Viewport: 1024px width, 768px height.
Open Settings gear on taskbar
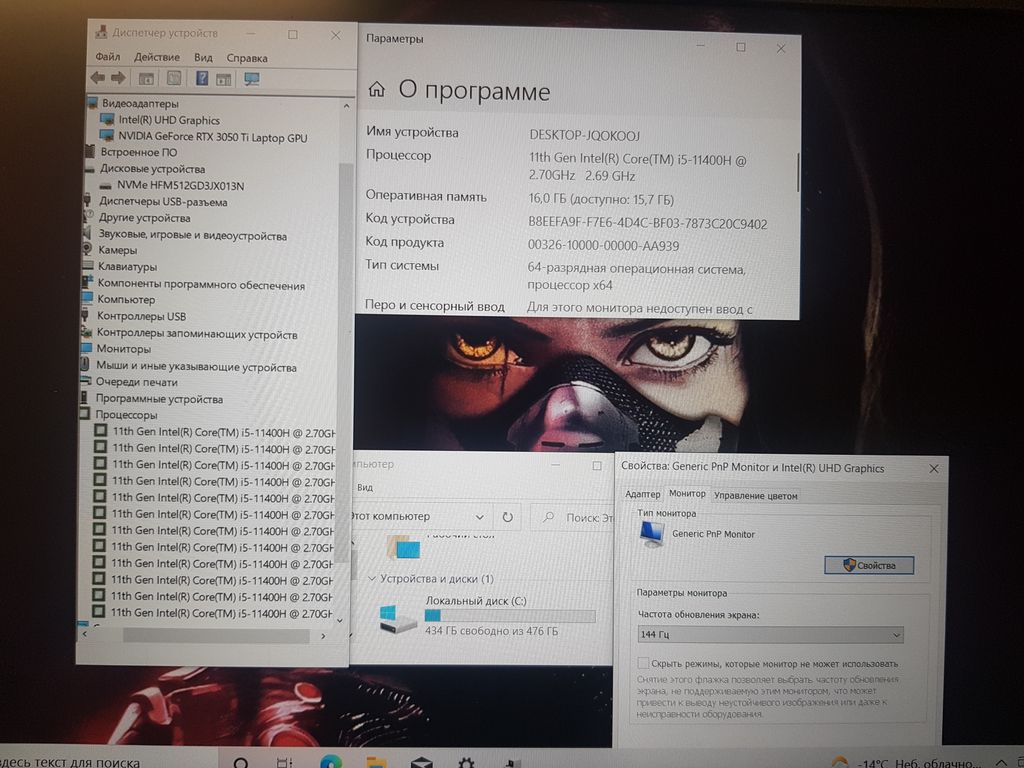pyautogui.click(x=466, y=762)
